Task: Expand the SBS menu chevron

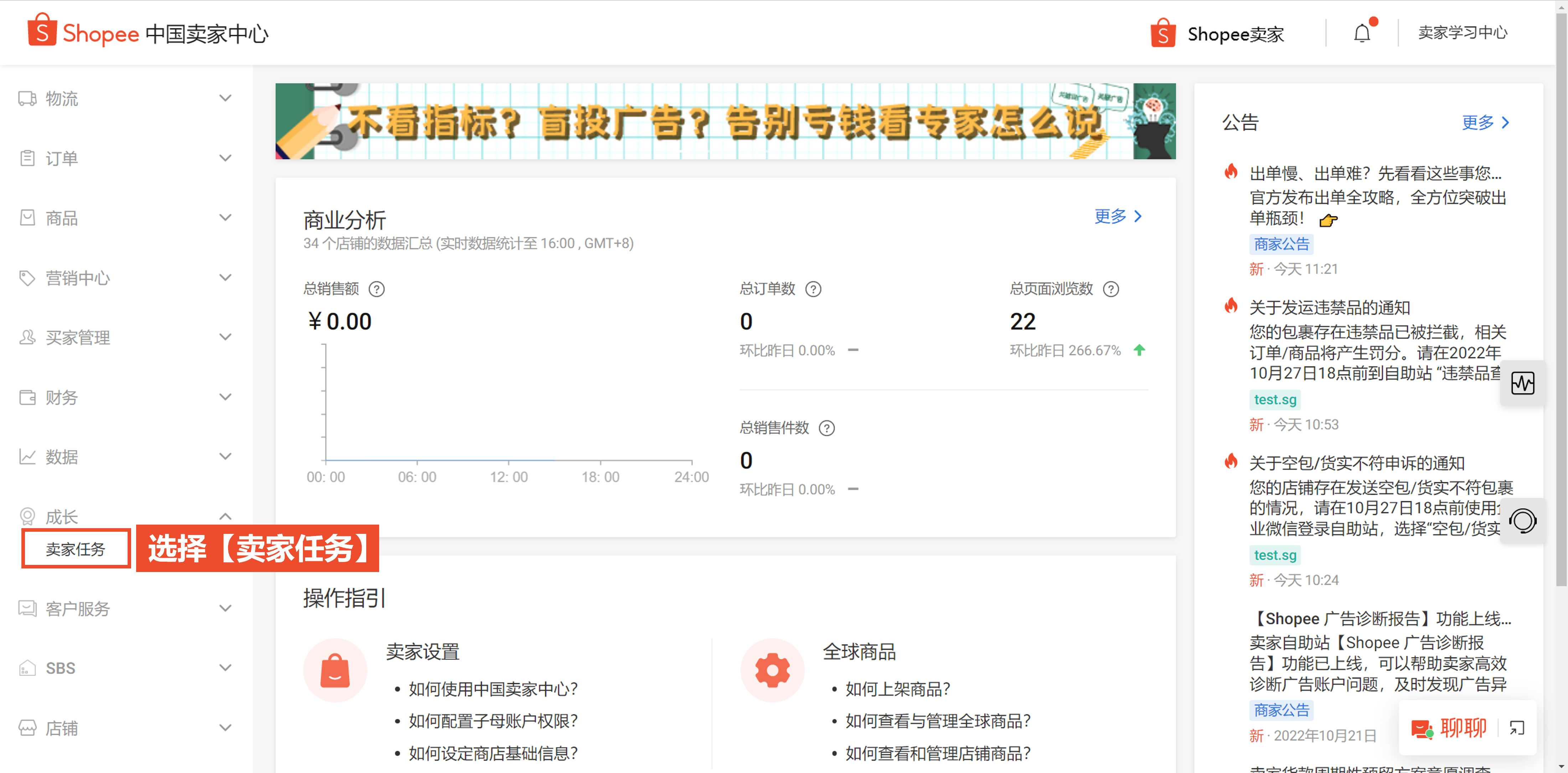Action: pyautogui.click(x=225, y=668)
